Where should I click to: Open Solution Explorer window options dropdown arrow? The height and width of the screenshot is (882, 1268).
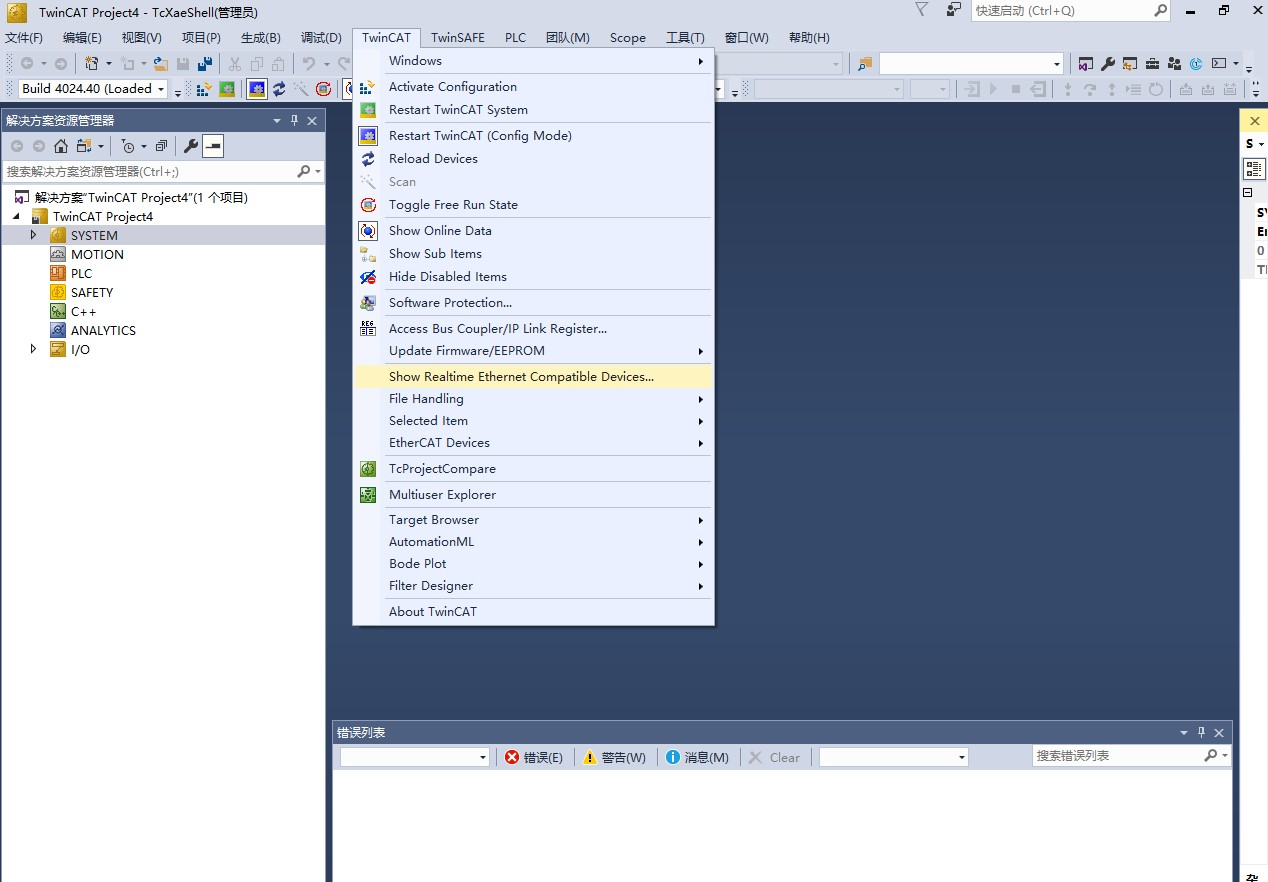point(277,120)
